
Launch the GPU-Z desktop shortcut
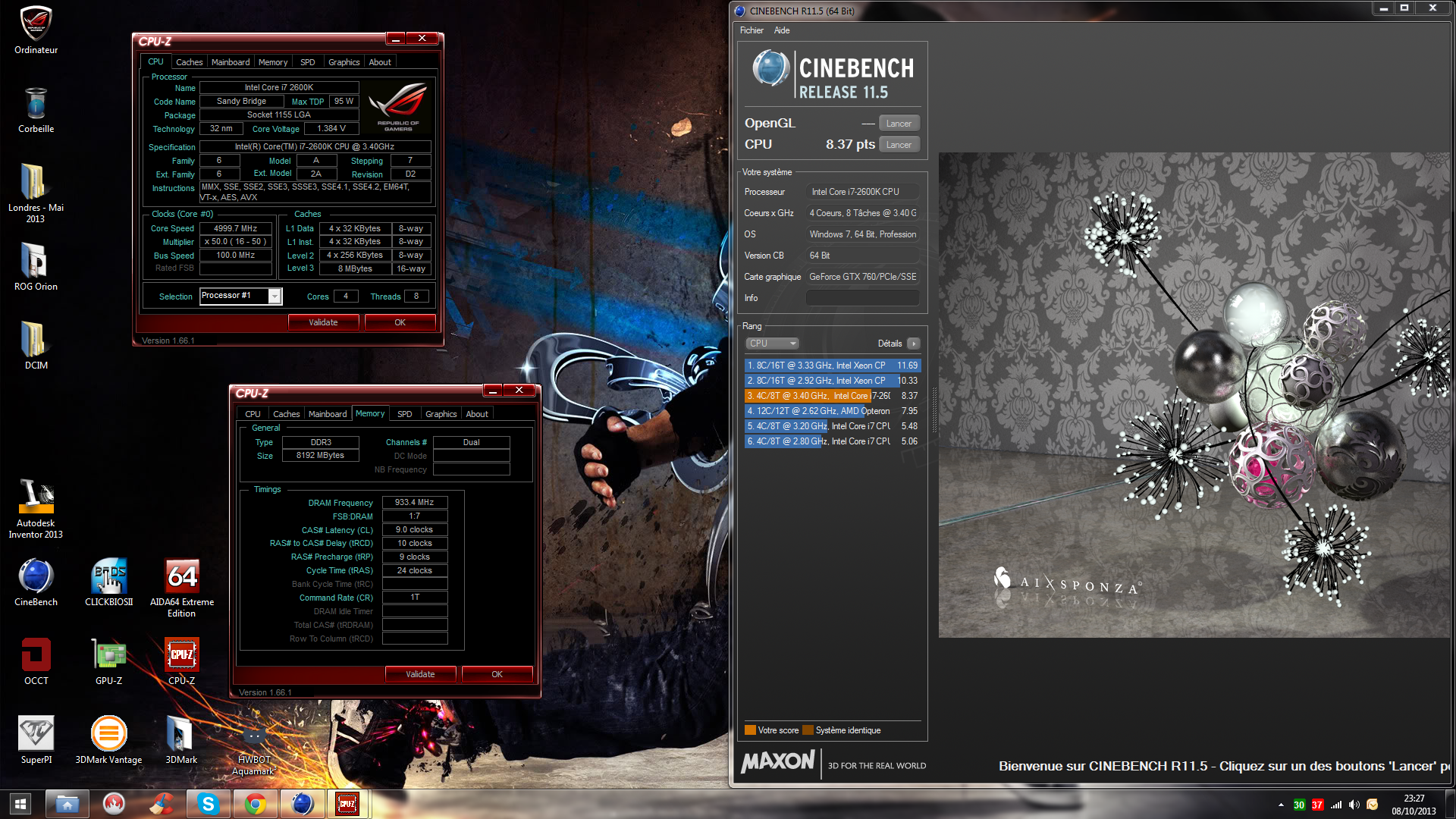tap(108, 661)
